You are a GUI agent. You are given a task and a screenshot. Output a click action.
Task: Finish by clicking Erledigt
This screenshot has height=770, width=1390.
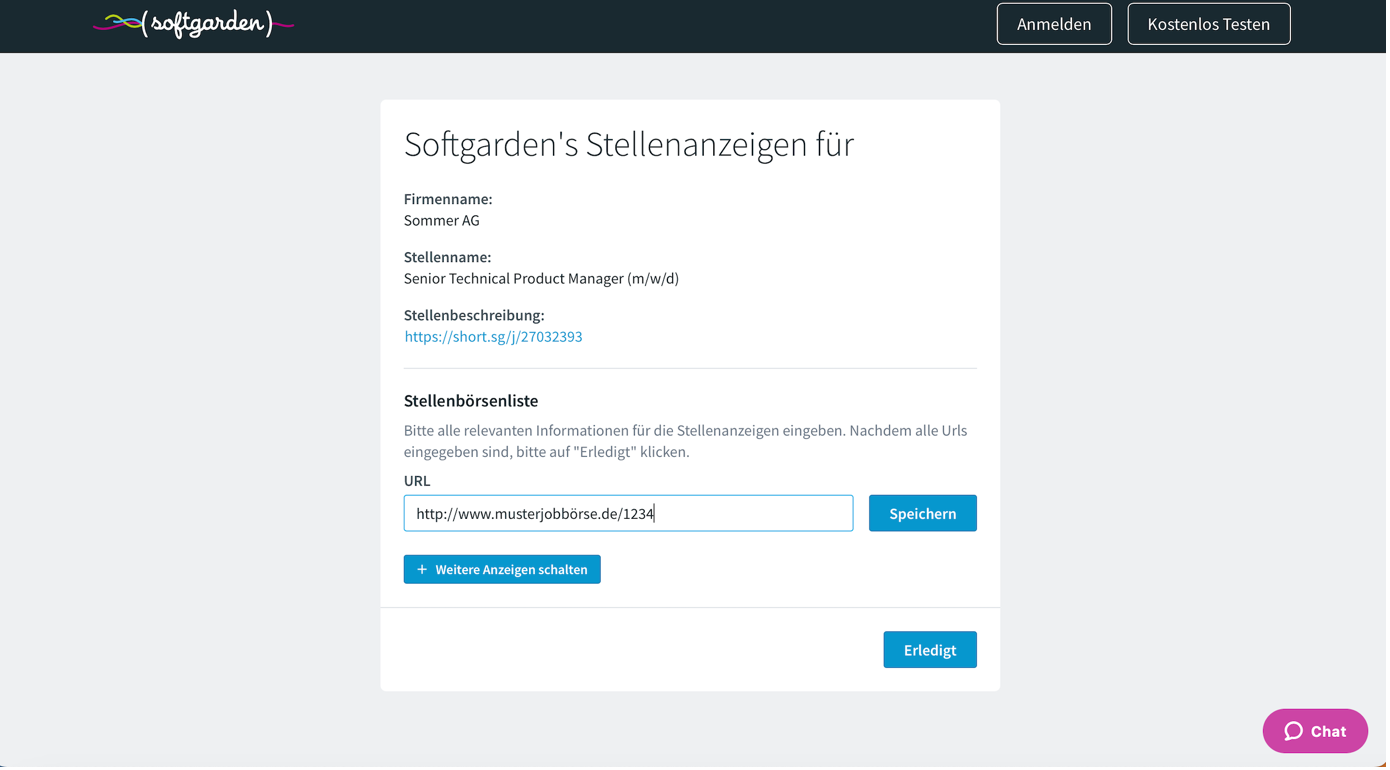point(930,650)
